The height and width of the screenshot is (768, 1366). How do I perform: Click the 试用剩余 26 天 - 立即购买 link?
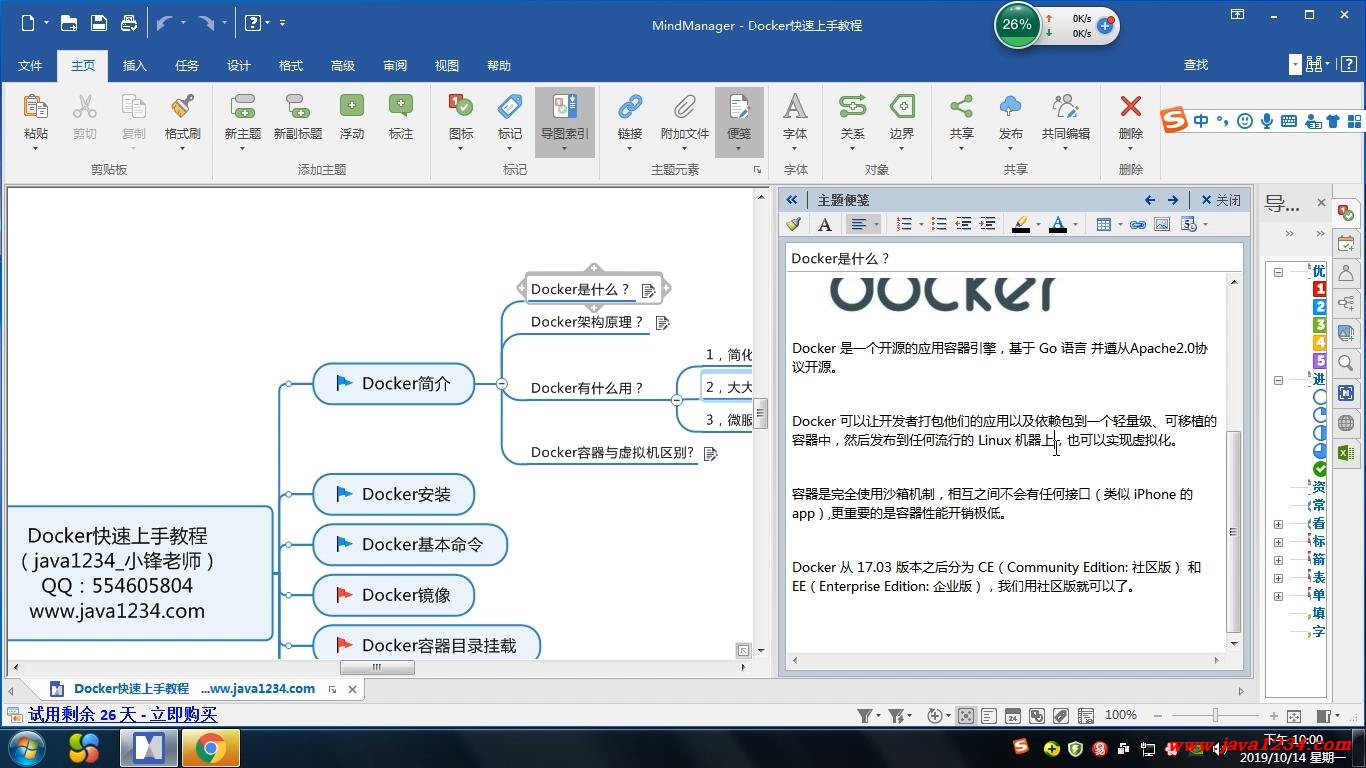(x=122, y=715)
